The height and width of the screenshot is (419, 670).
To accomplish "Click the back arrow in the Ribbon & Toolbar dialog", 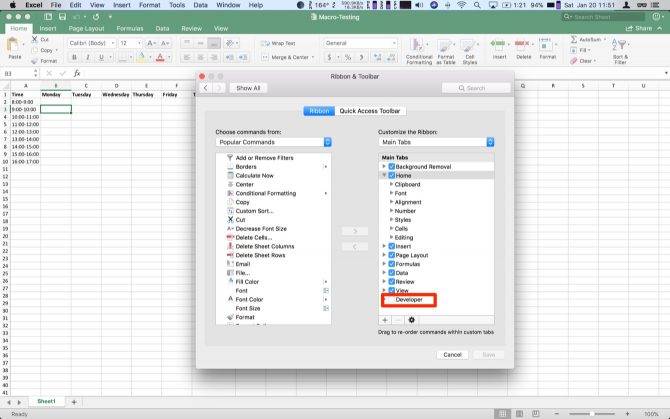I will (x=206, y=88).
